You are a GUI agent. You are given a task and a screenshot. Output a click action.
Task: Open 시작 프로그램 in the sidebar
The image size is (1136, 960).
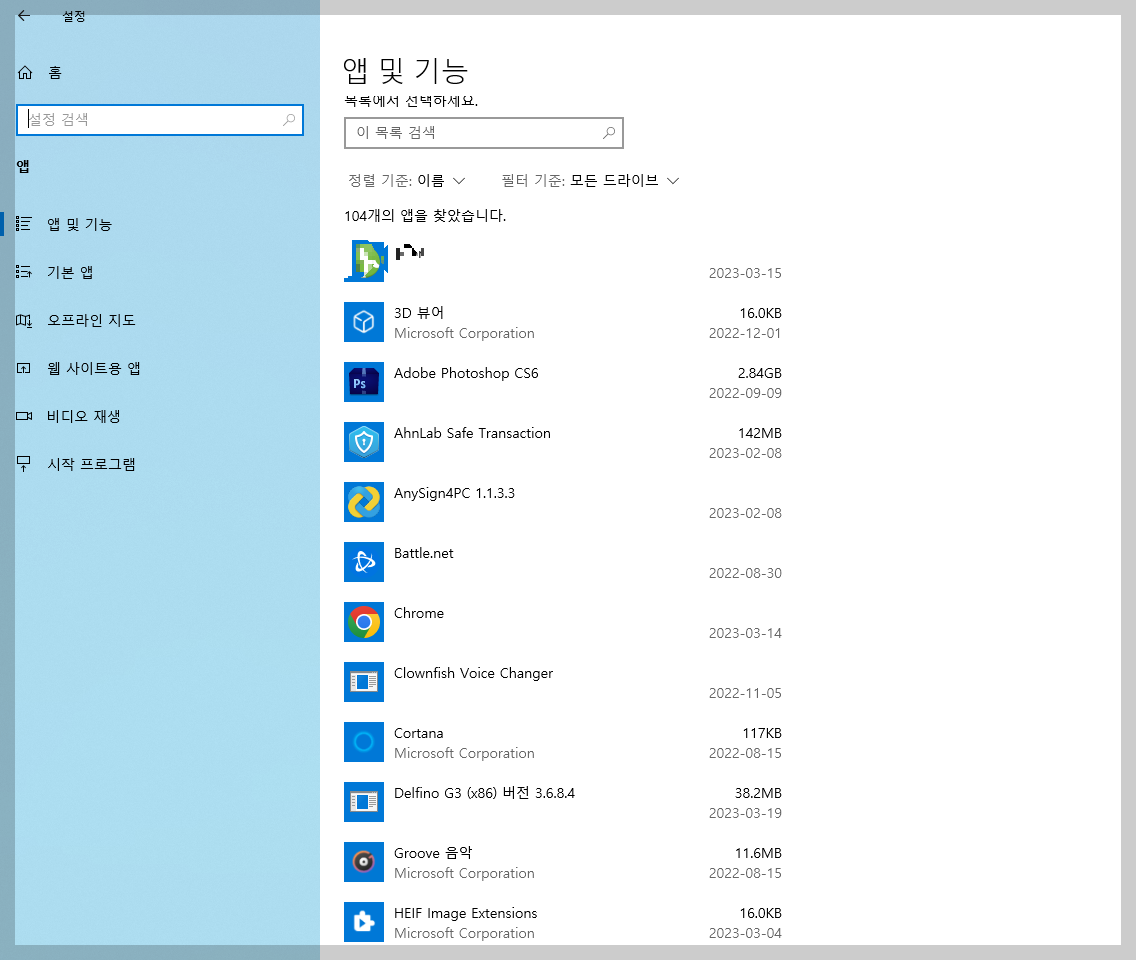coord(91,464)
